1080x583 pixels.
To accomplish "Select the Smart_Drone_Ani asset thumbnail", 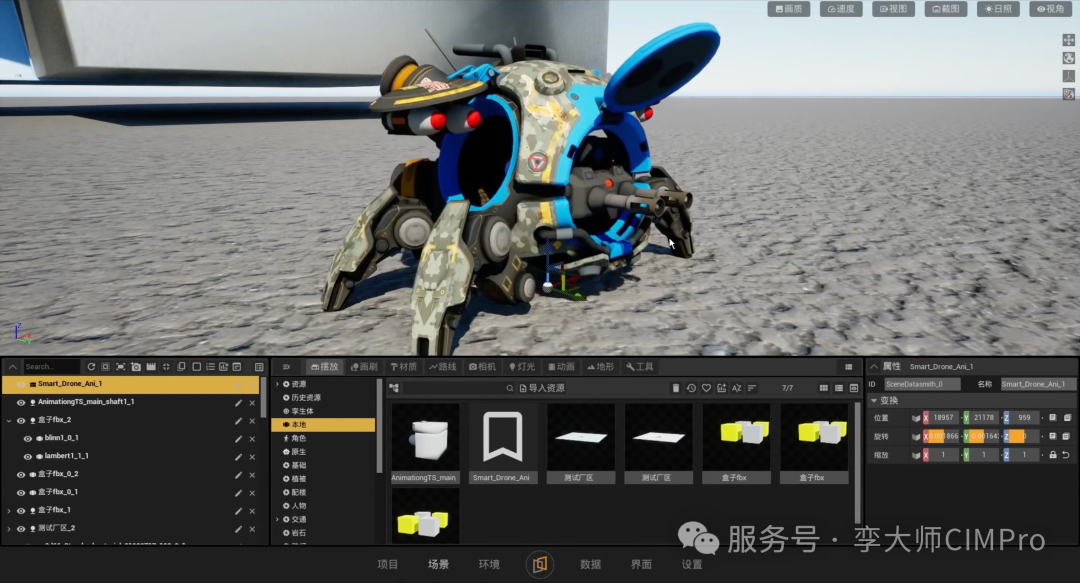I will coord(502,443).
